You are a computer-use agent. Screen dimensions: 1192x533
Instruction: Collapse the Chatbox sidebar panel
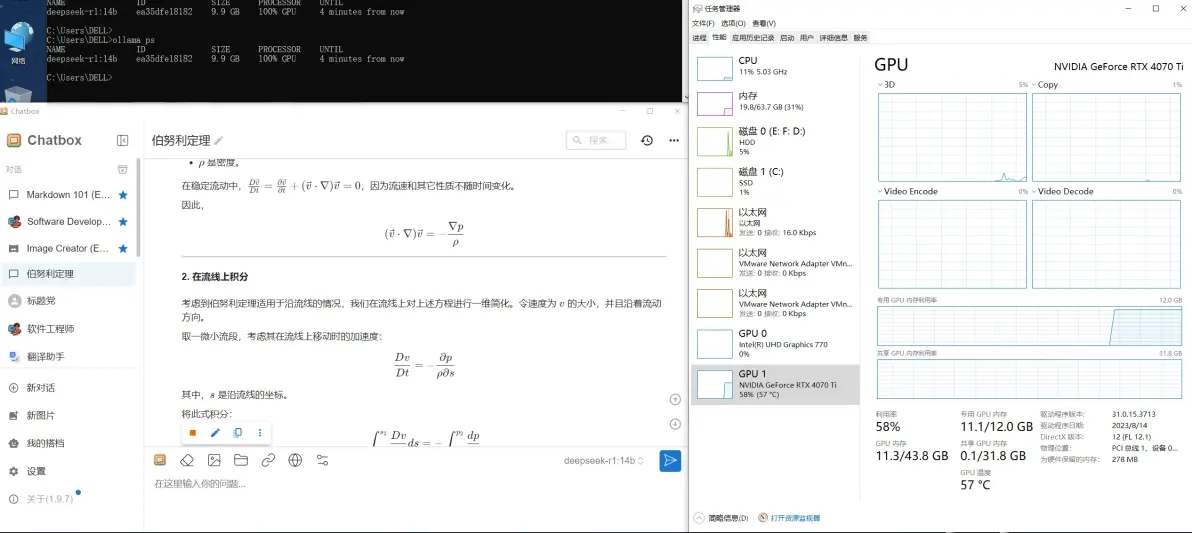point(122,141)
